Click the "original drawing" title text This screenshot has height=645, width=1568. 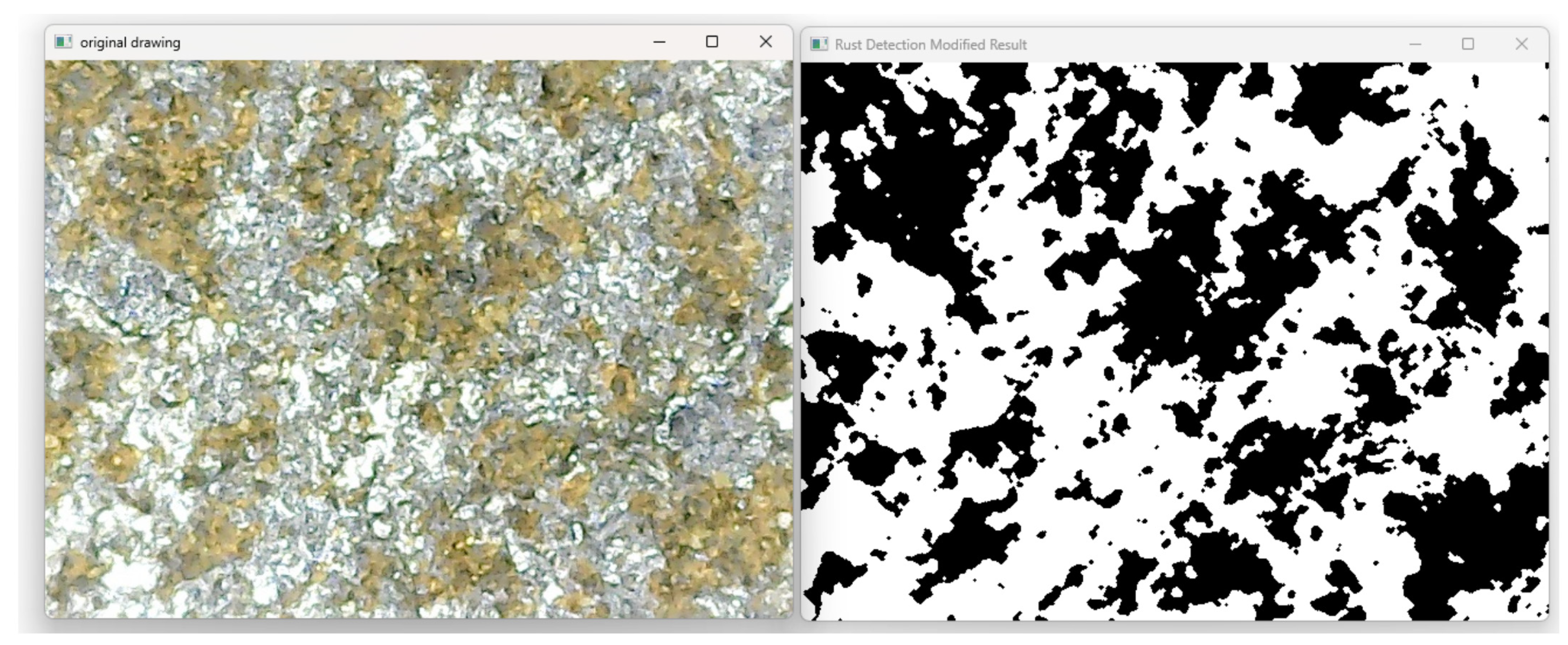(x=130, y=43)
